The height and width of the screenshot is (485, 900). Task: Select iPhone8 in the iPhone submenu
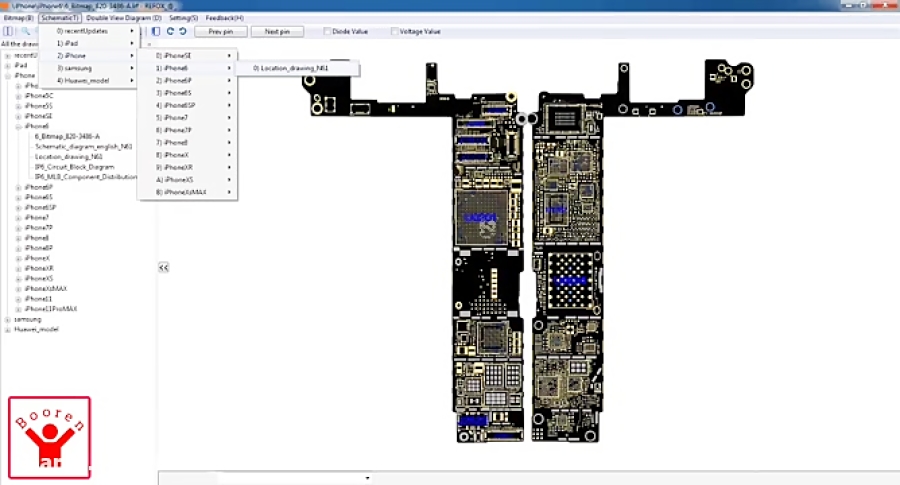point(187,142)
